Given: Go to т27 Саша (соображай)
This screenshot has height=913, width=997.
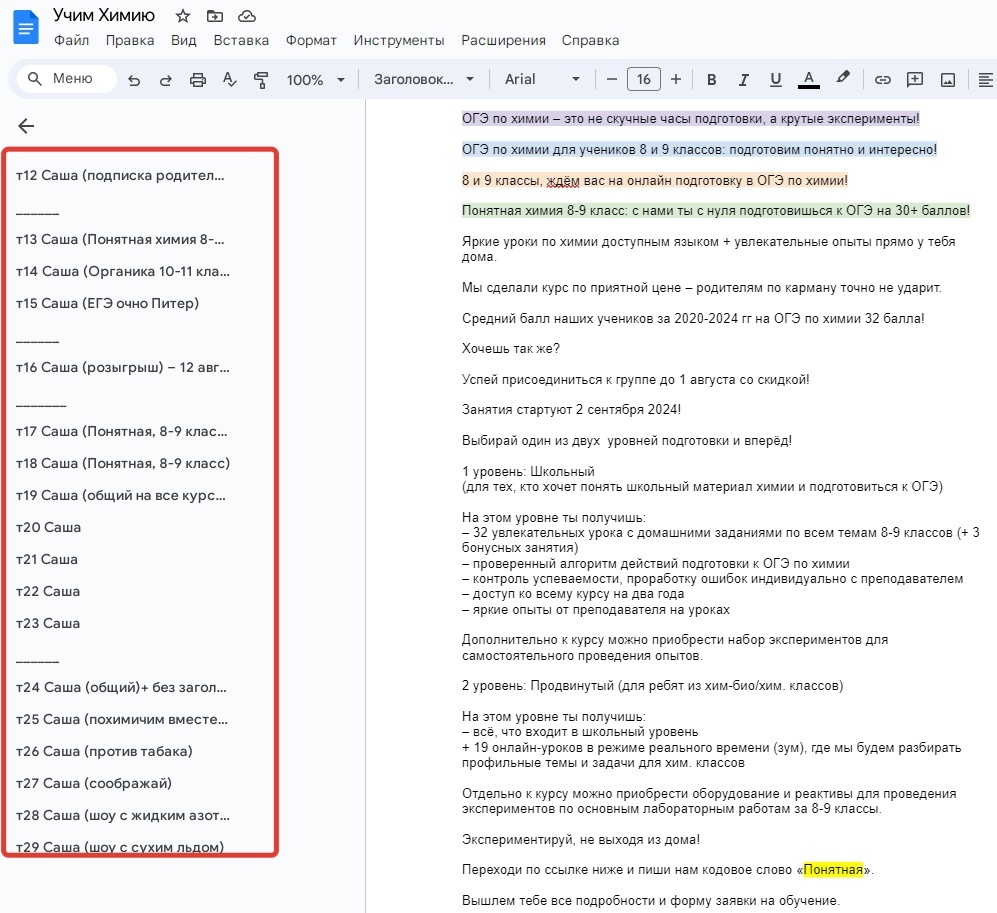Looking at the screenshot, I should click(x=94, y=783).
